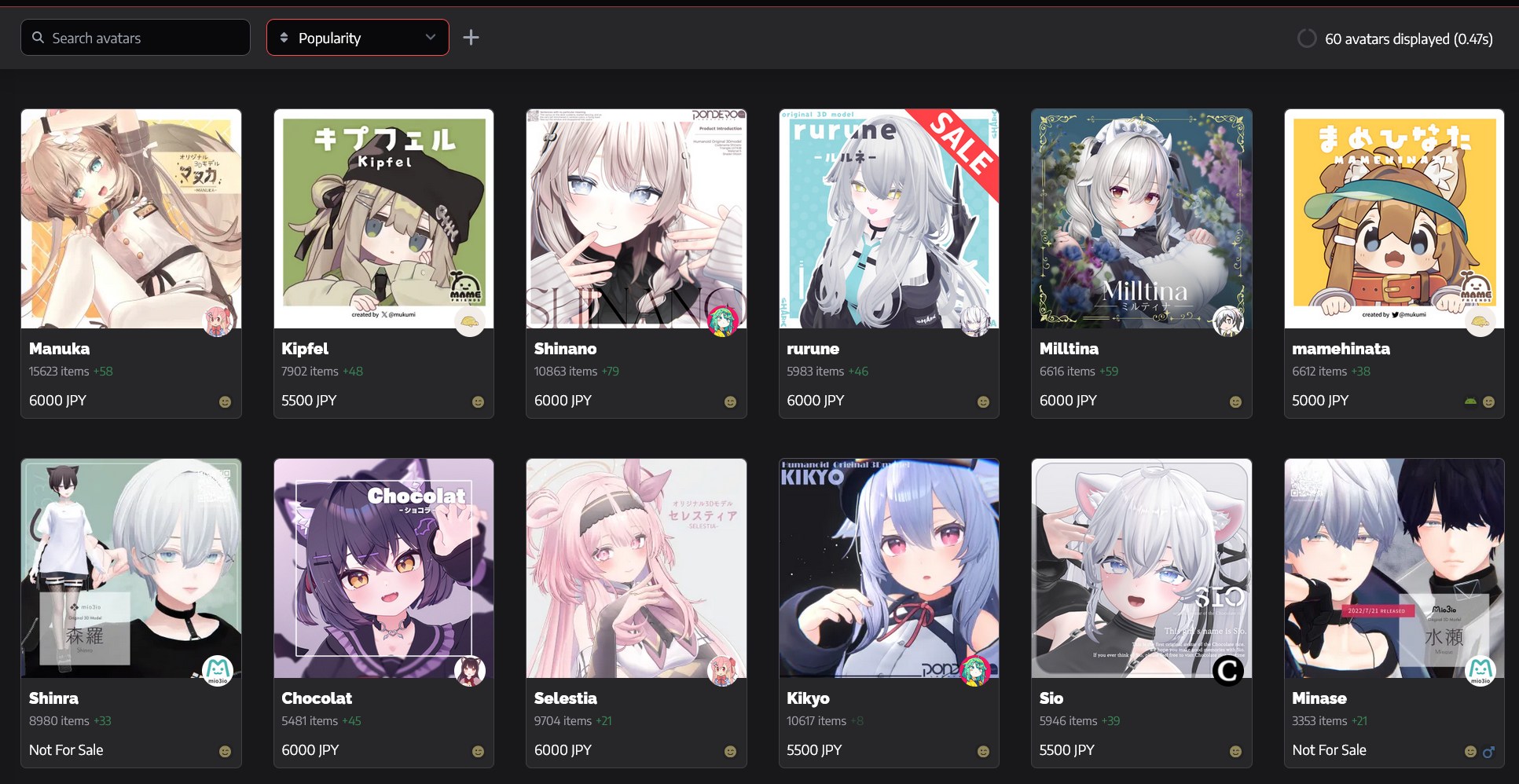Open the Minase avatar thumbnail
The height and width of the screenshot is (784, 1519).
(1394, 568)
